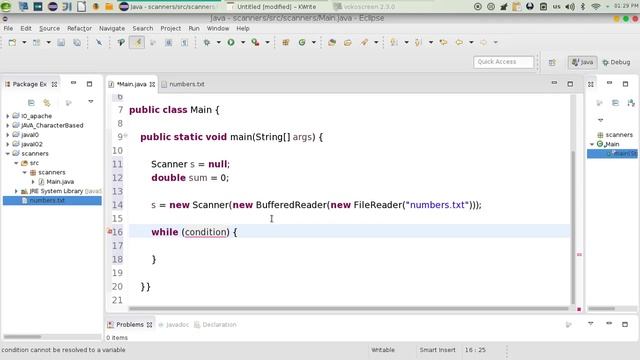Click the Bluetooth tray icon
Screen dimensions: 640x360
[583, 7]
